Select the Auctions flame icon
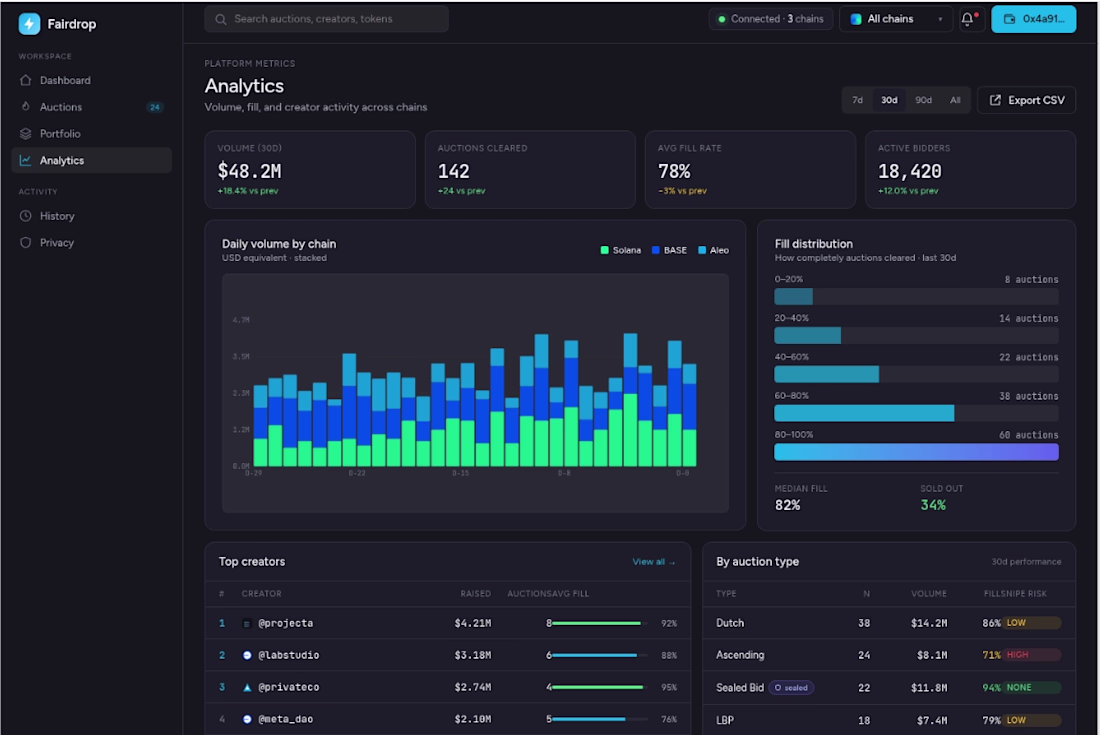Screen dimensions: 1100x735 coord(26,107)
